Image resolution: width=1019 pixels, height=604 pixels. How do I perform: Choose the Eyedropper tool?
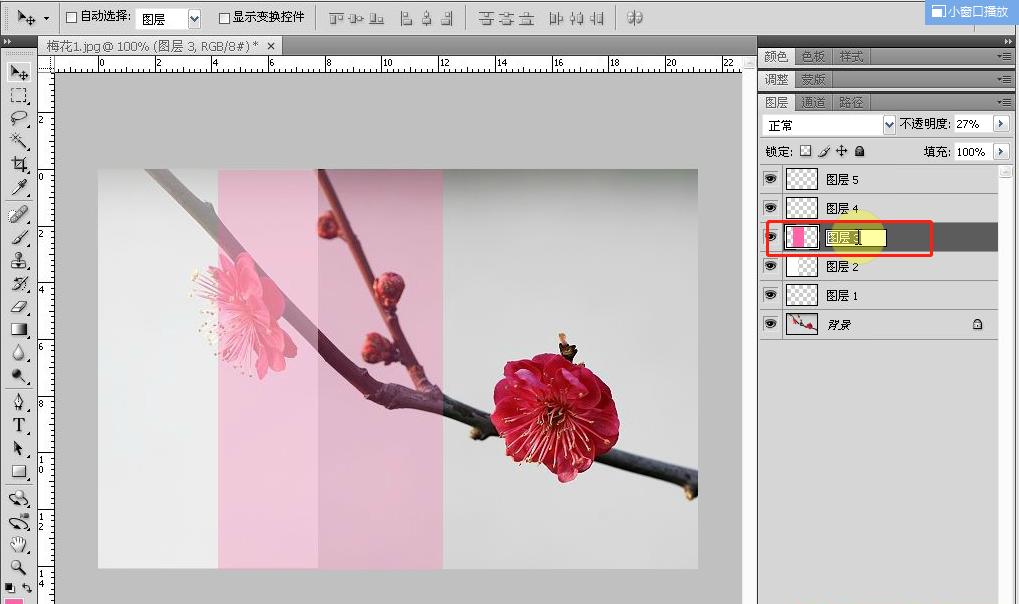[19, 188]
